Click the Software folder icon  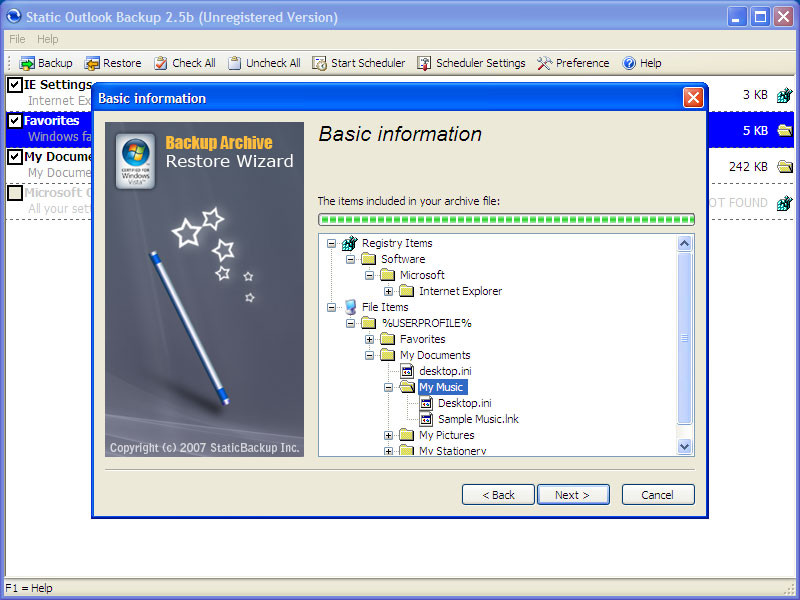(368, 259)
